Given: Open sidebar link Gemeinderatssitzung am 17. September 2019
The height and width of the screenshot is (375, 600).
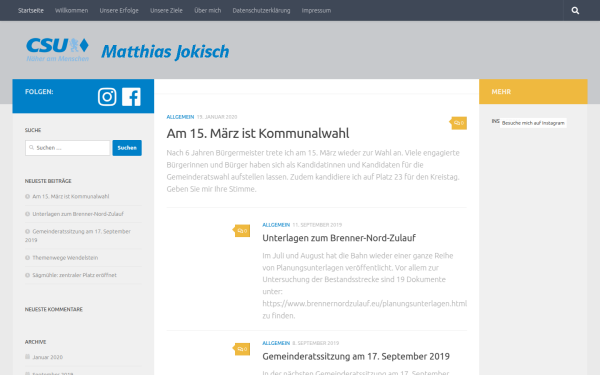Looking at the screenshot, I should tap(78, 236).
